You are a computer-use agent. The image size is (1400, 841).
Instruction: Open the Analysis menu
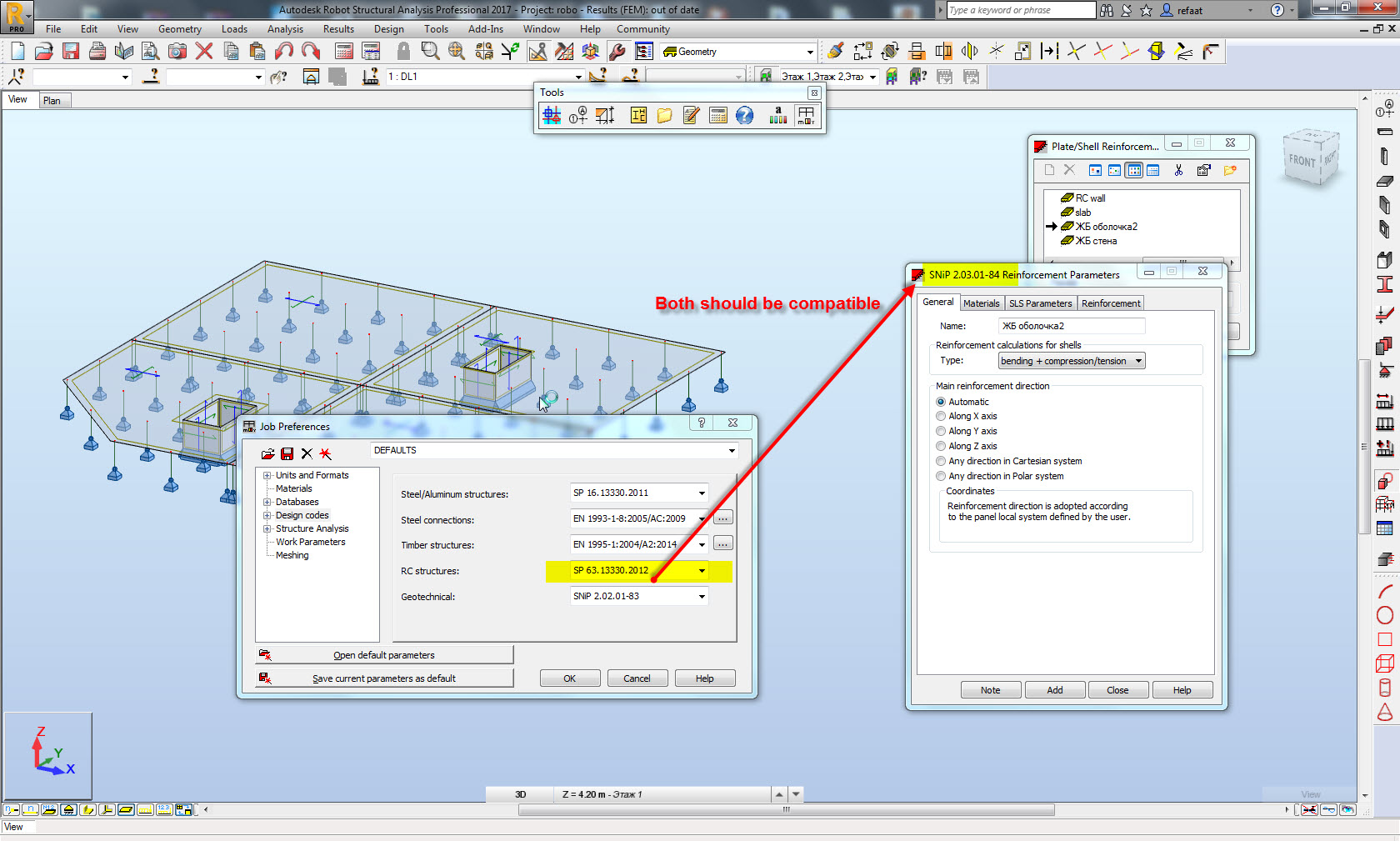pos(285,29)
